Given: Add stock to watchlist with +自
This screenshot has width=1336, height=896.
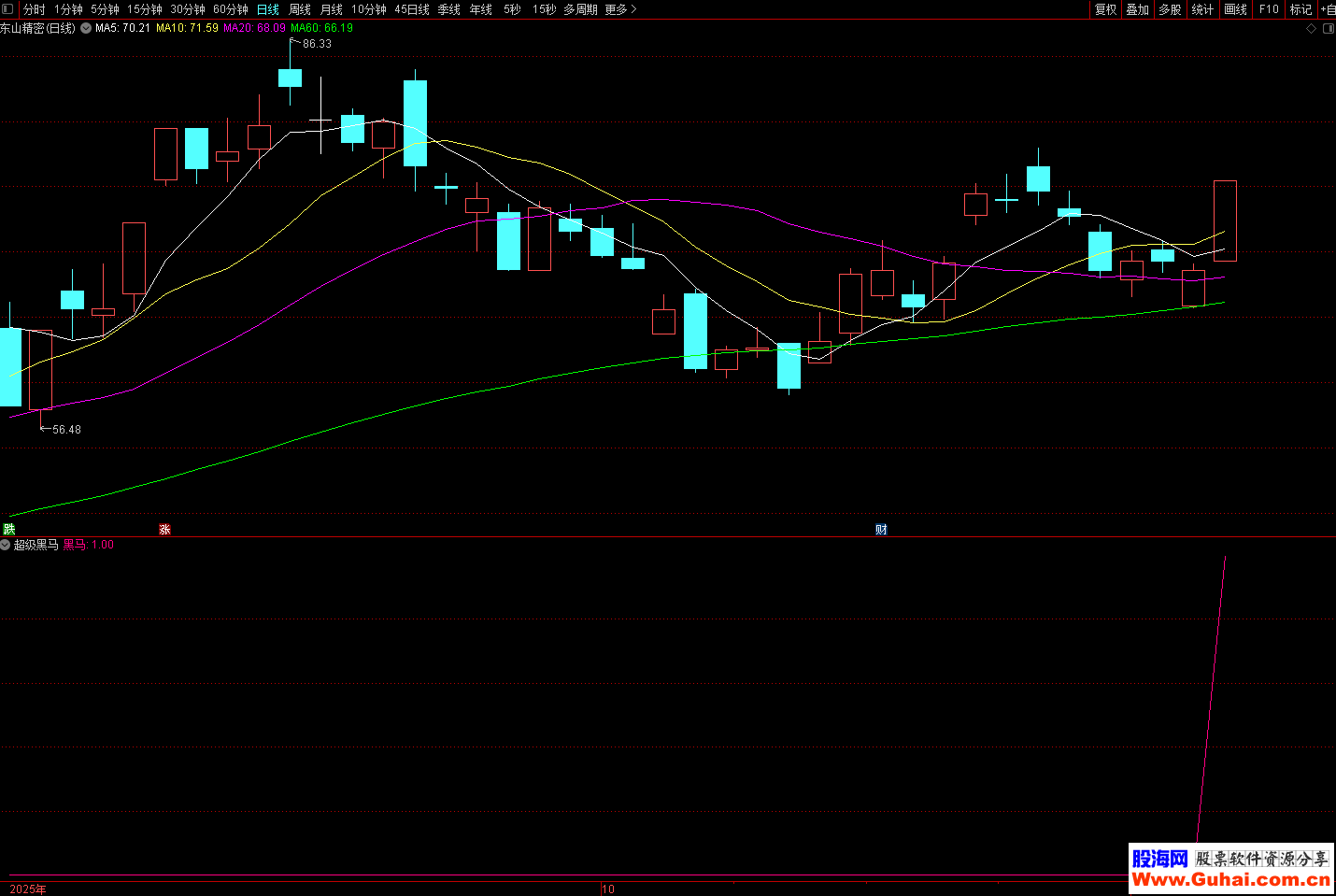Looking at the screenshot, I should 1328,9.
